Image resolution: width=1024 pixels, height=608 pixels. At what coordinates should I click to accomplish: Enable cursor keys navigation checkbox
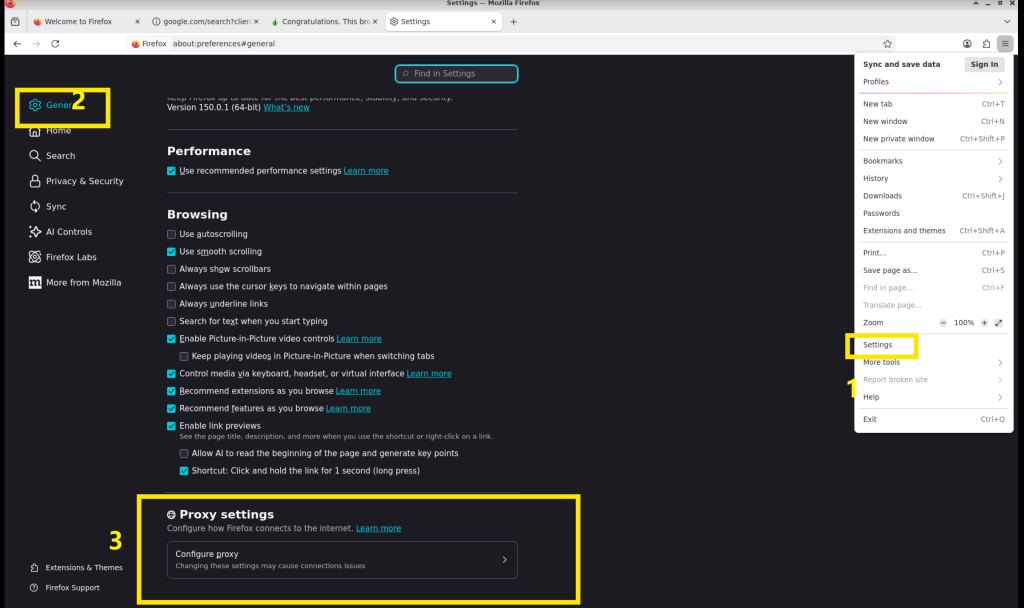click(x=171, y=286)
